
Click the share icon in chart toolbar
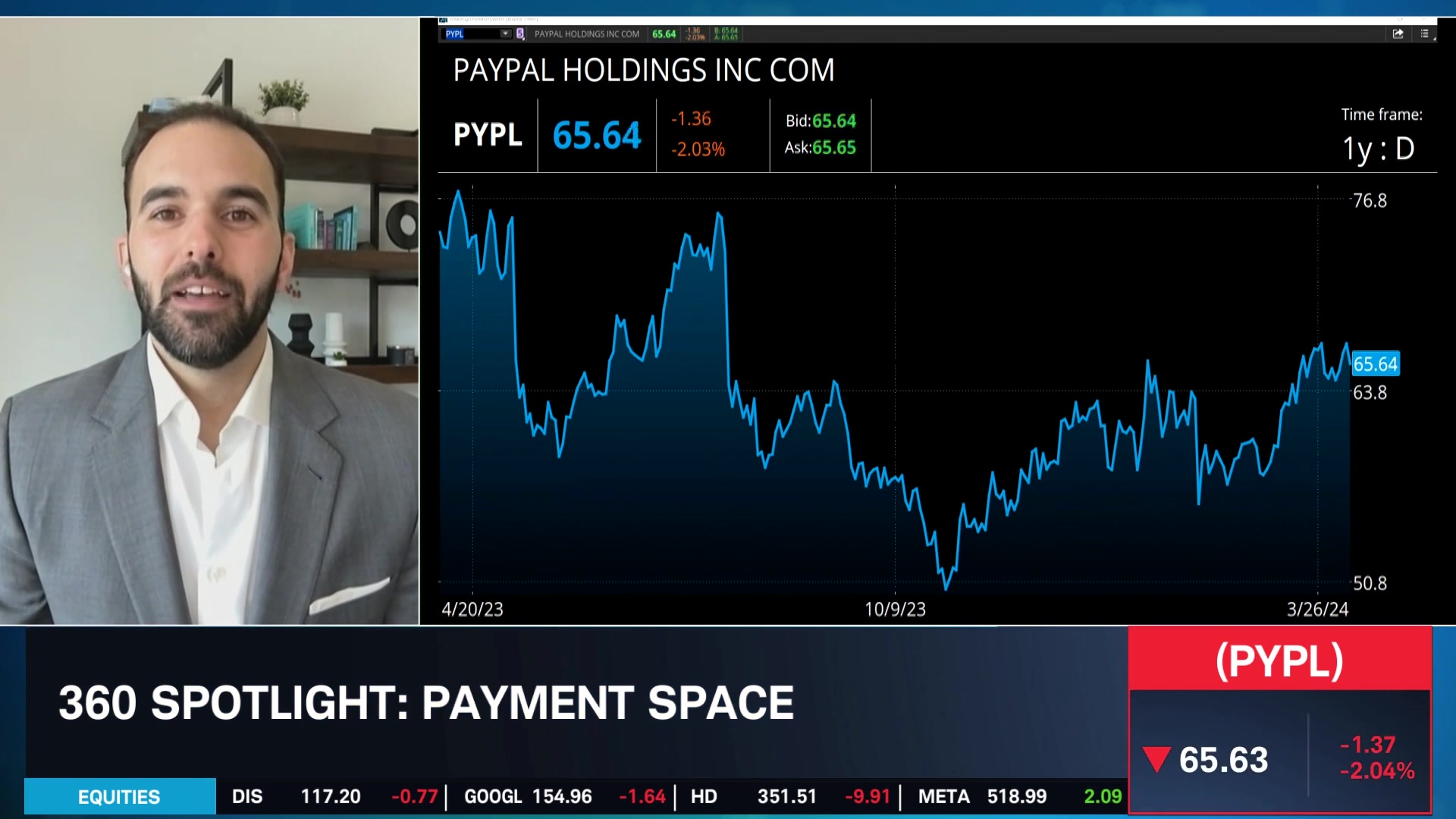tap(1398, 33)
